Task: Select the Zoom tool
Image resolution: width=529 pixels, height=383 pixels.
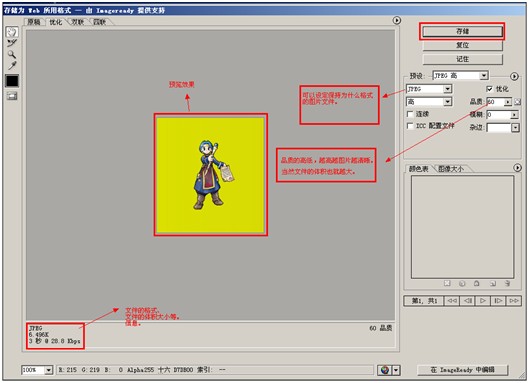Action: (x=12, y=54)
